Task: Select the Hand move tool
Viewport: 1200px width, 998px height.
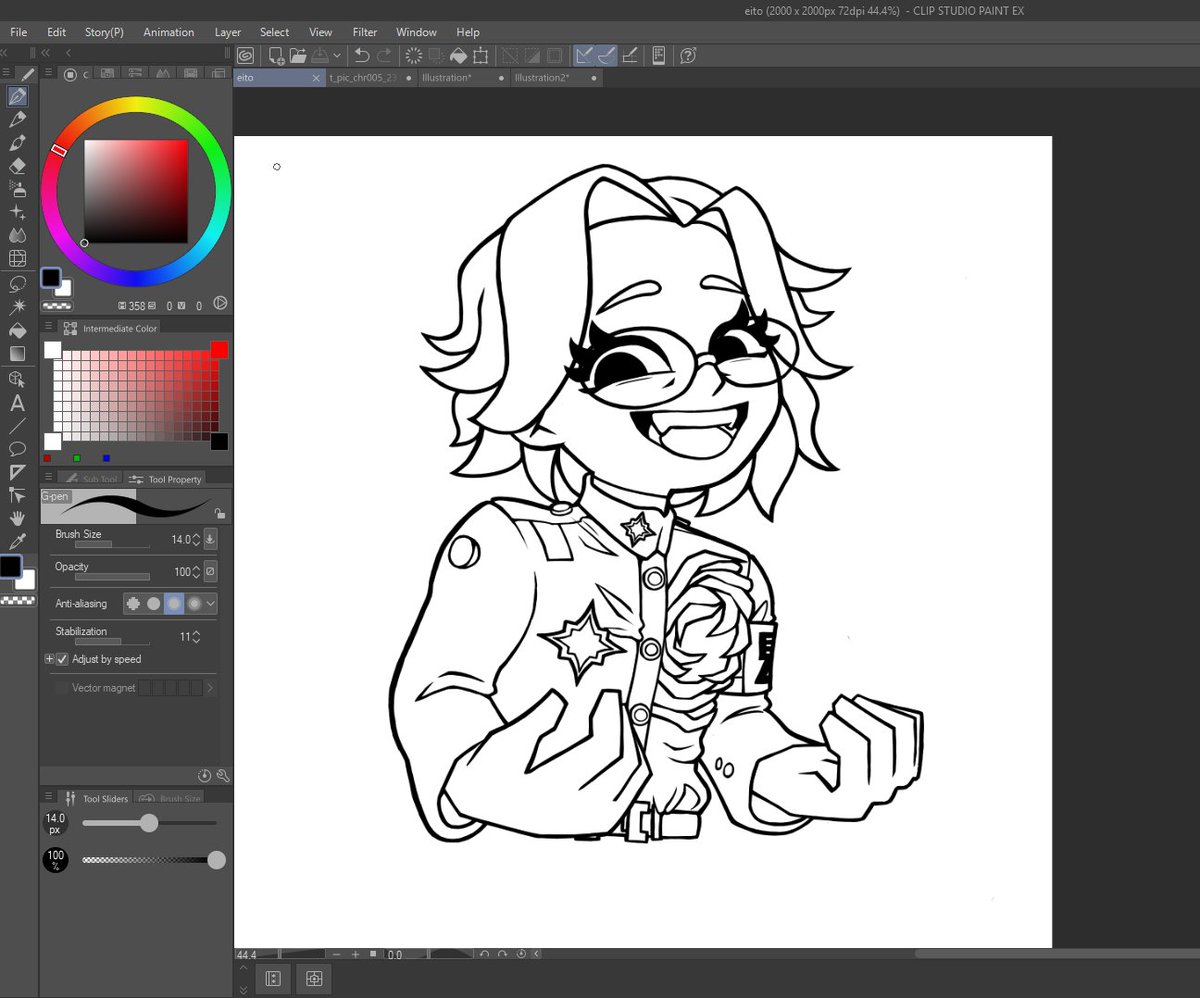Action: [17, 518]
